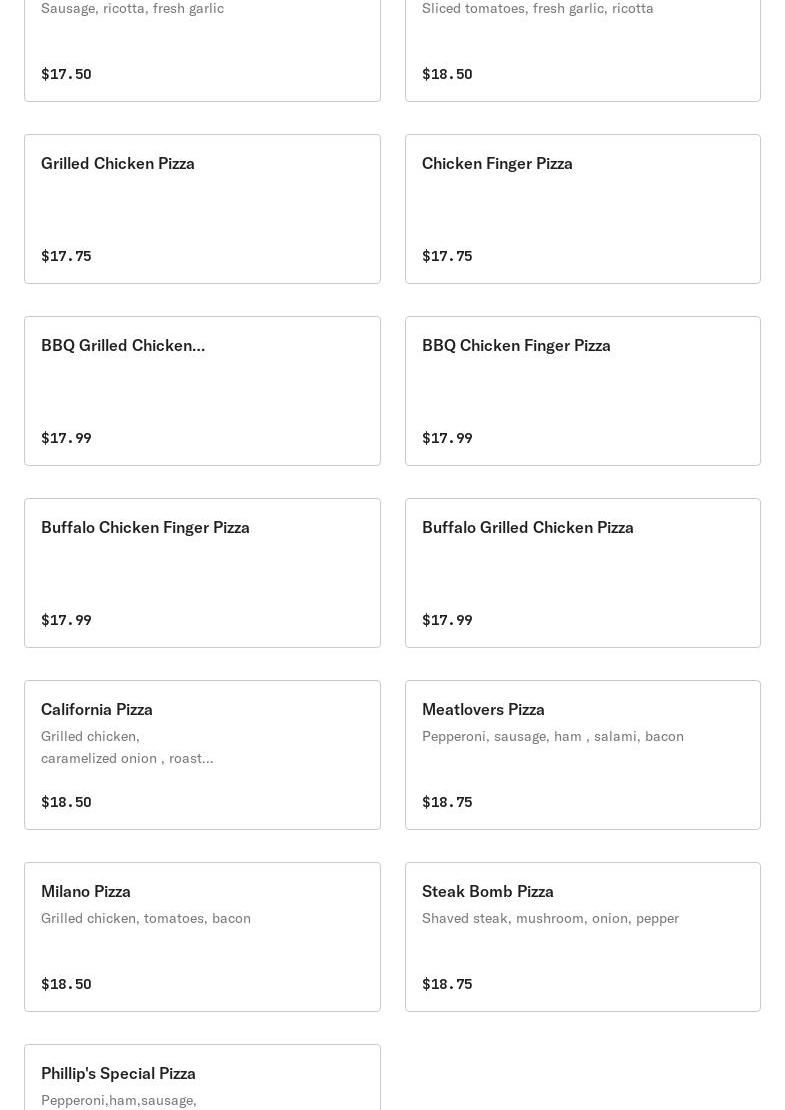Image resolution: width=785 pixels, height=1110 pixels.
Task: Click the Milano Pizza $18.50 price
Action: (x=66, y=984)
